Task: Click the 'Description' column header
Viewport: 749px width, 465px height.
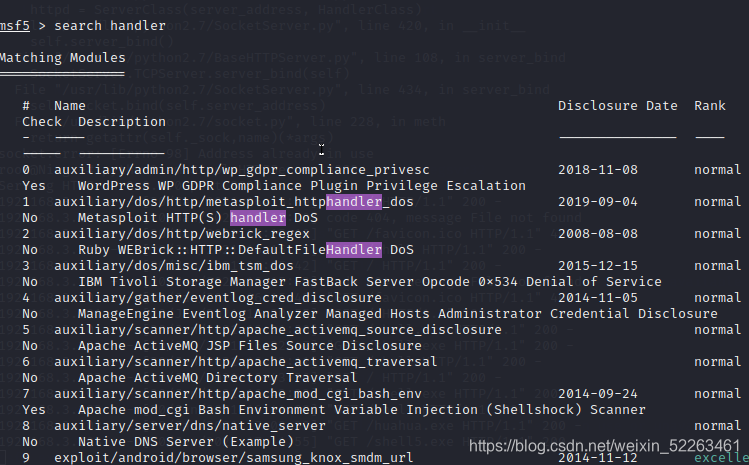Action: click(122, 122)
